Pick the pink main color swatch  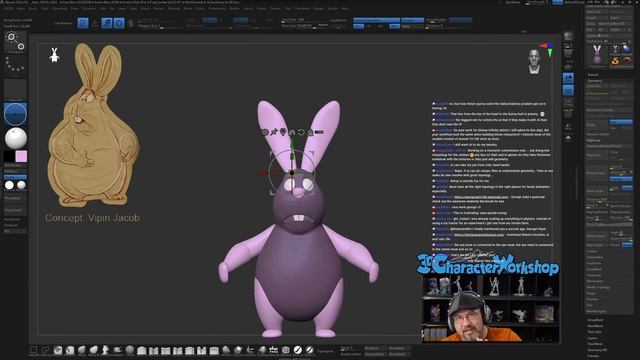click(21, 156)
